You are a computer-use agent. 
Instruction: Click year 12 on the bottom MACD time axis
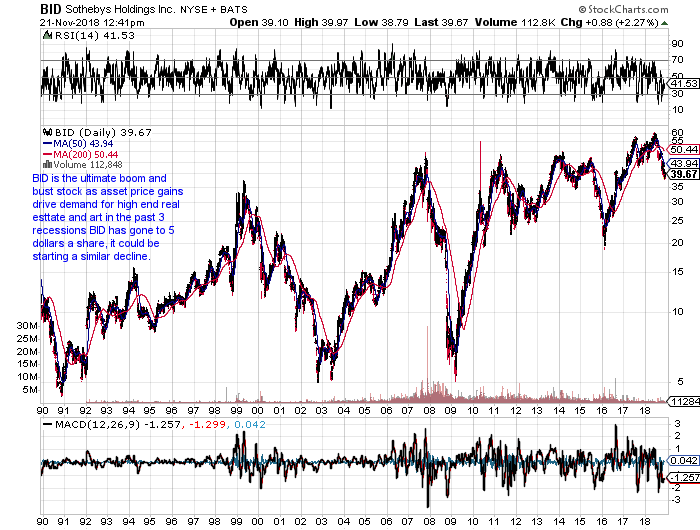(516, 521)
